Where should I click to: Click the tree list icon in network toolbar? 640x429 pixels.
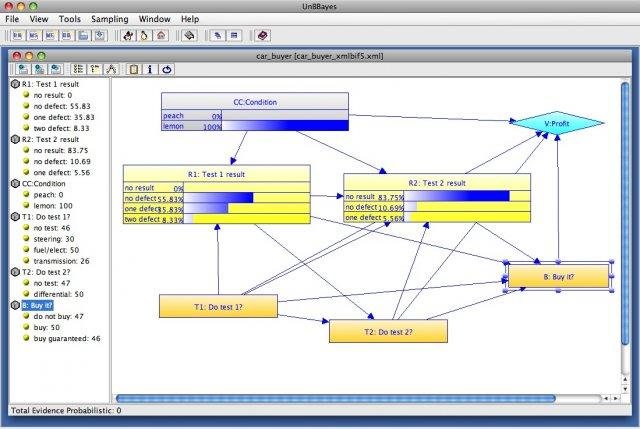click(79, 69)
